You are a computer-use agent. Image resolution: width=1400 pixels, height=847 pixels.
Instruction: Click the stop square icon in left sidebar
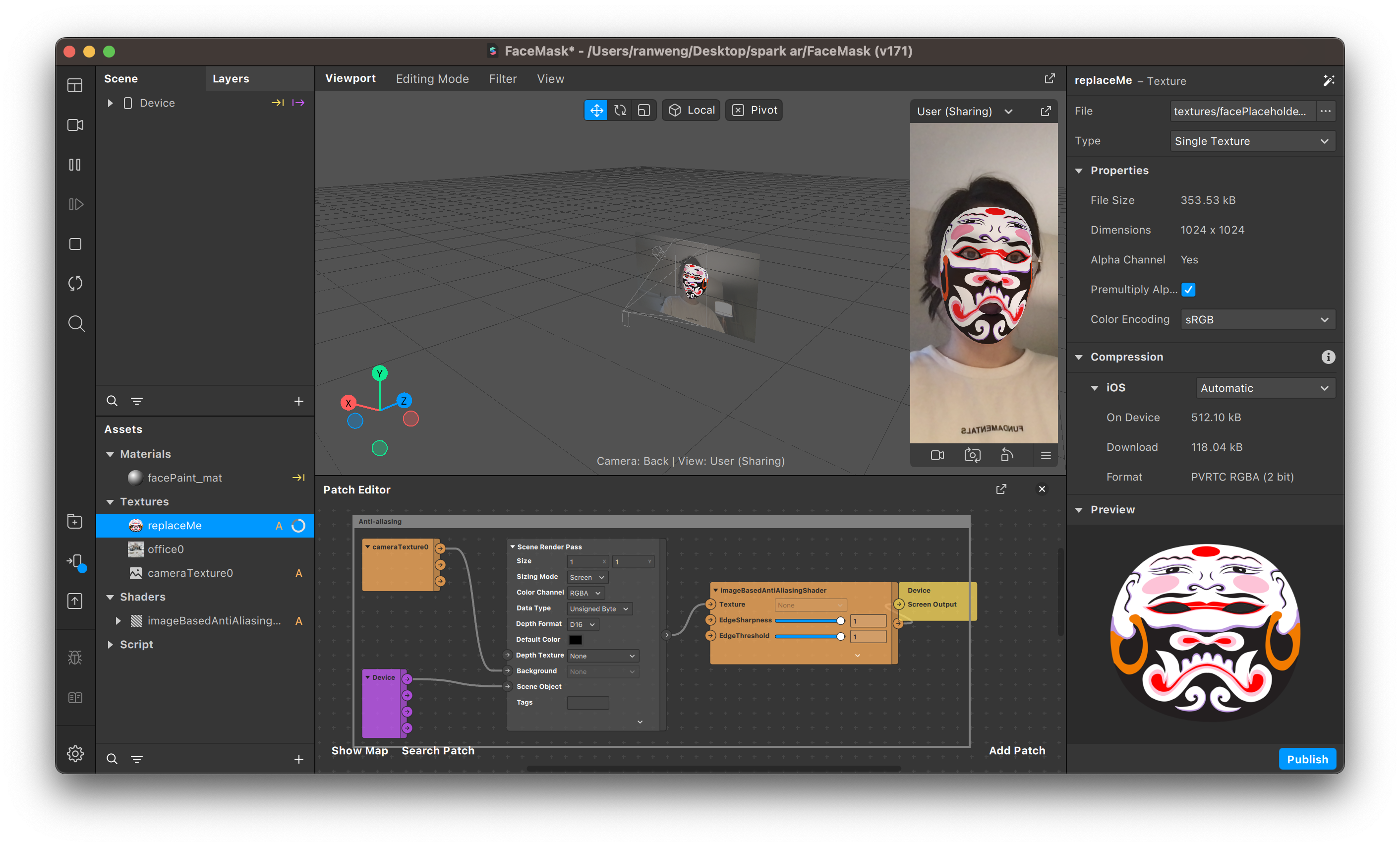click(x=75, y=244)
